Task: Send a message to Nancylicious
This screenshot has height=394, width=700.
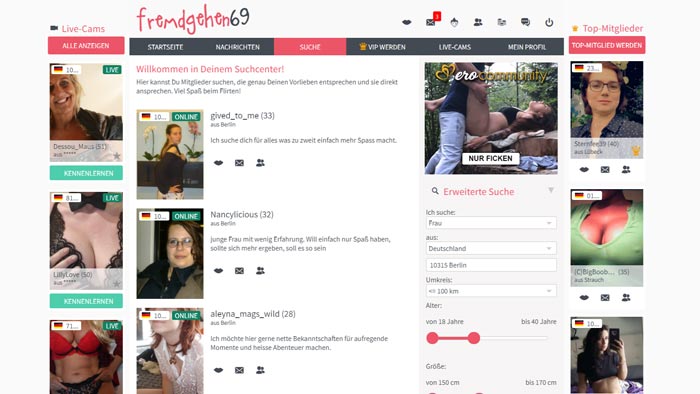Action: [239, 270]
